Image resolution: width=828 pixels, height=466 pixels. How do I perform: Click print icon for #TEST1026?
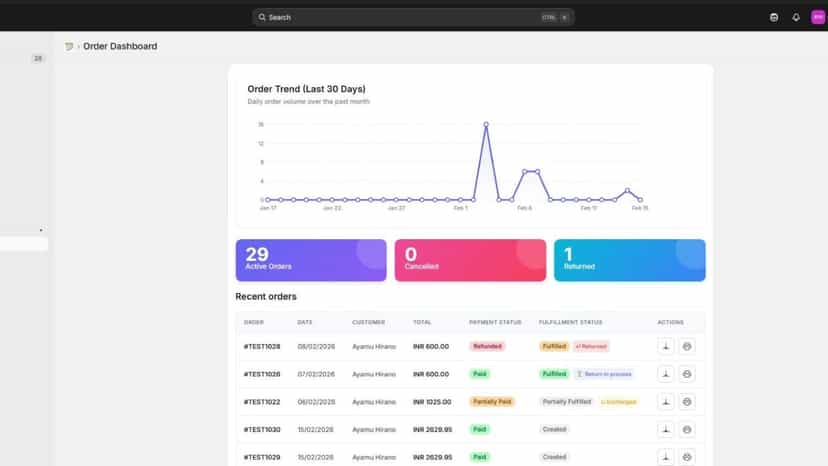(686, 374)
